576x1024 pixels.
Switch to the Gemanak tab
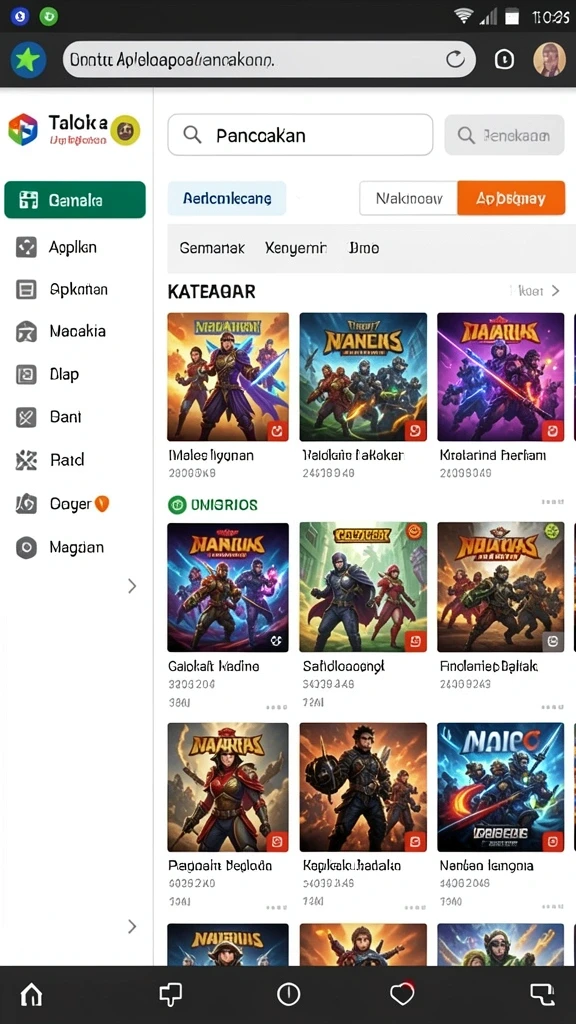(212, 248)
